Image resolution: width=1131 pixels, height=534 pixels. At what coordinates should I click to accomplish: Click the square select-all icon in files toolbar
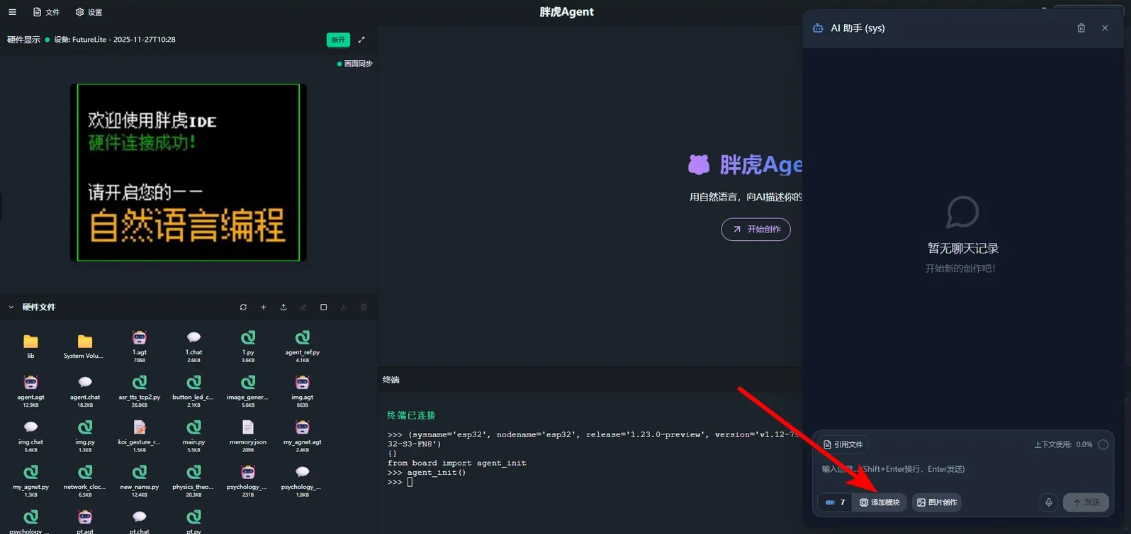coord(323,307)
